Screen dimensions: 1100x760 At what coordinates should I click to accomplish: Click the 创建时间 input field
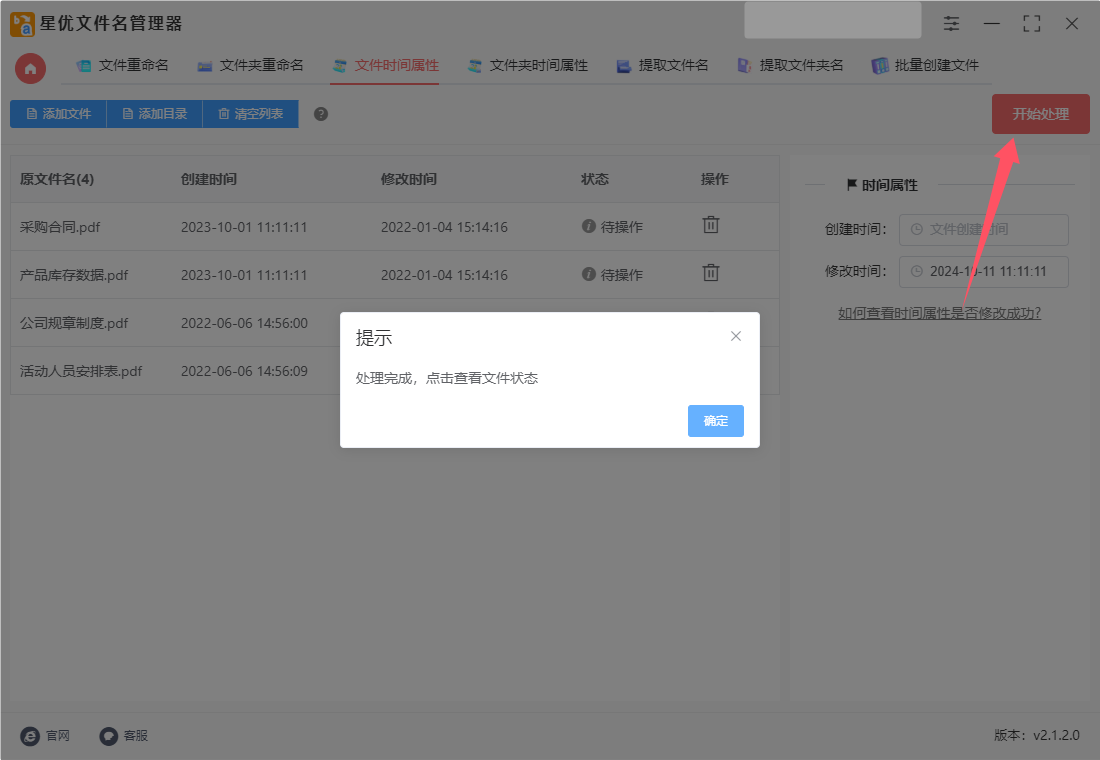tap(984, 229)
